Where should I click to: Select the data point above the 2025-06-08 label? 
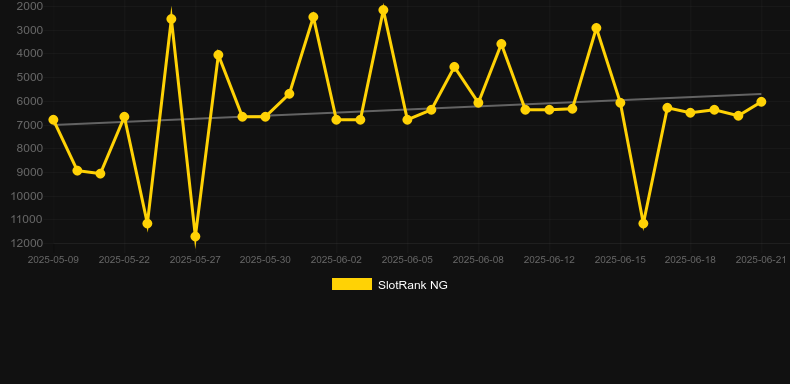tap(478, 103)
